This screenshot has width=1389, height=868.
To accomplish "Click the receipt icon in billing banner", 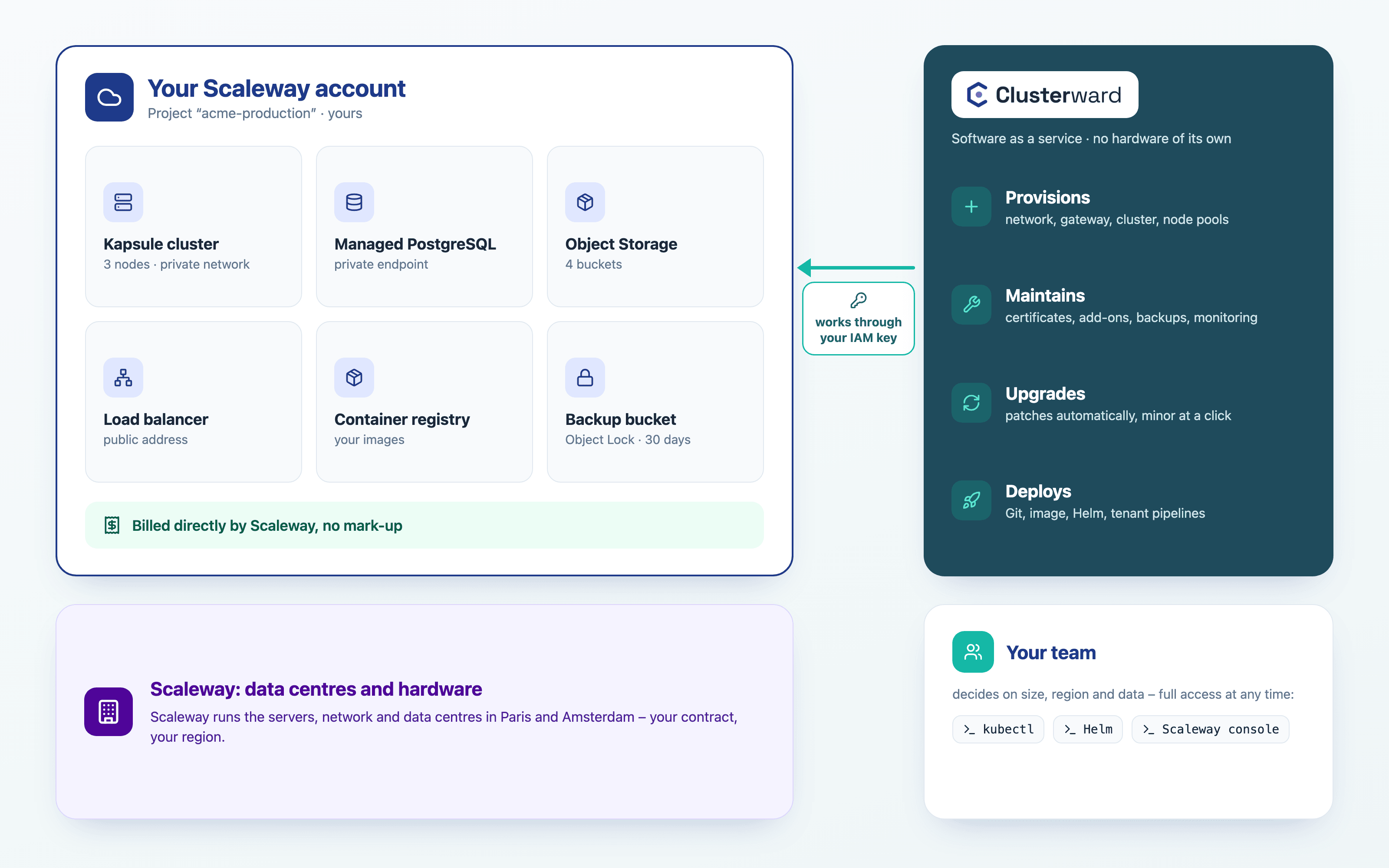I will [112, 525].
